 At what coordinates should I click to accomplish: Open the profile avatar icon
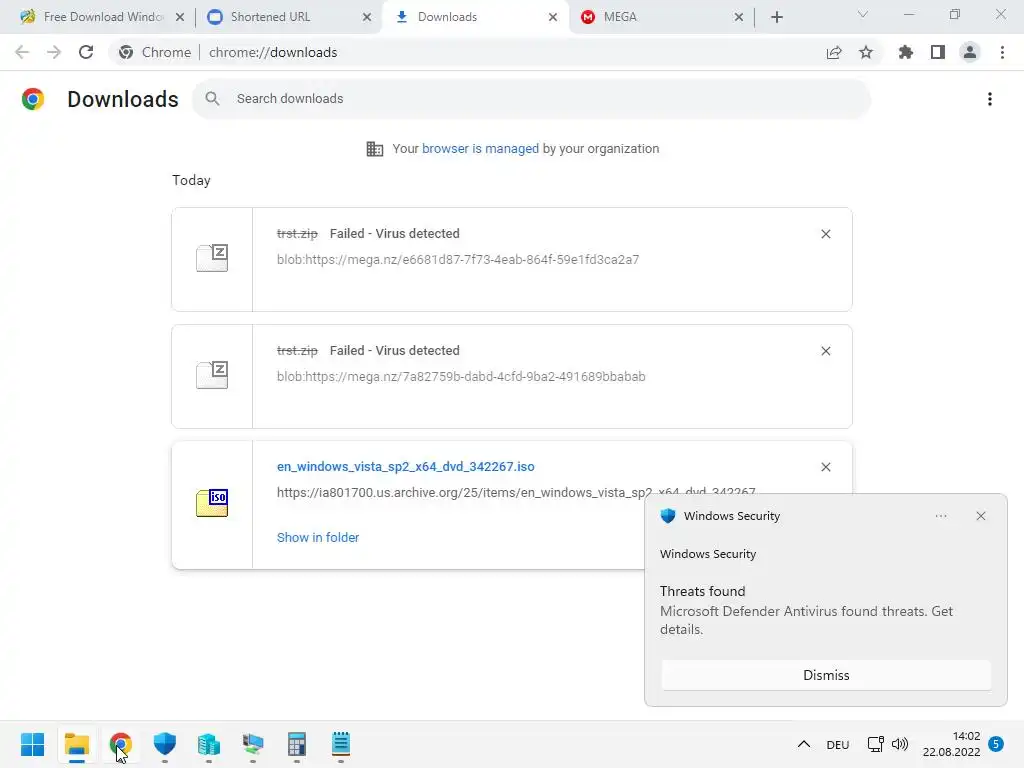pyautogui.click(x=970, y=52)
